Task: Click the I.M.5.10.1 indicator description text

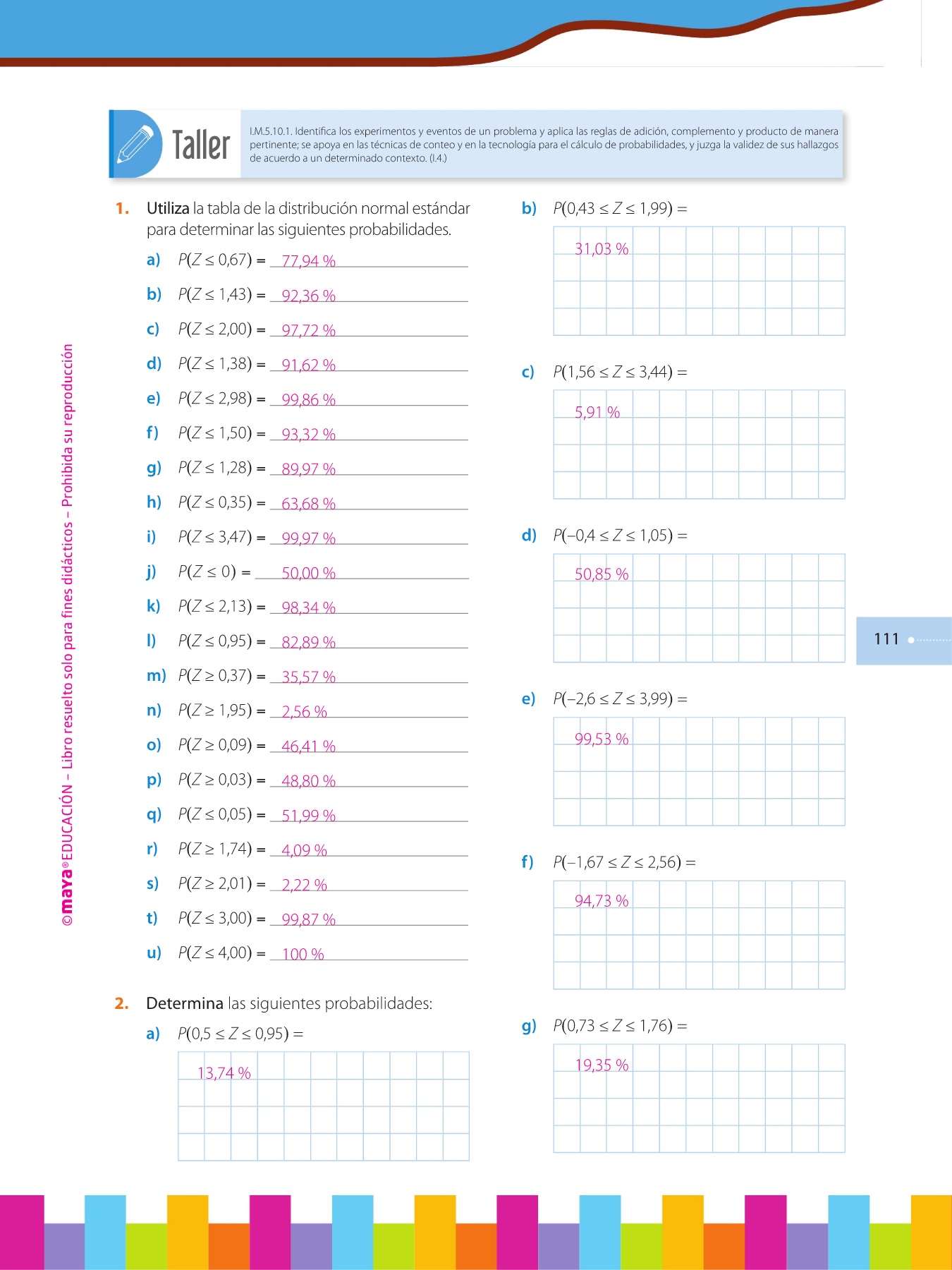Action: [x=544, y=145]
